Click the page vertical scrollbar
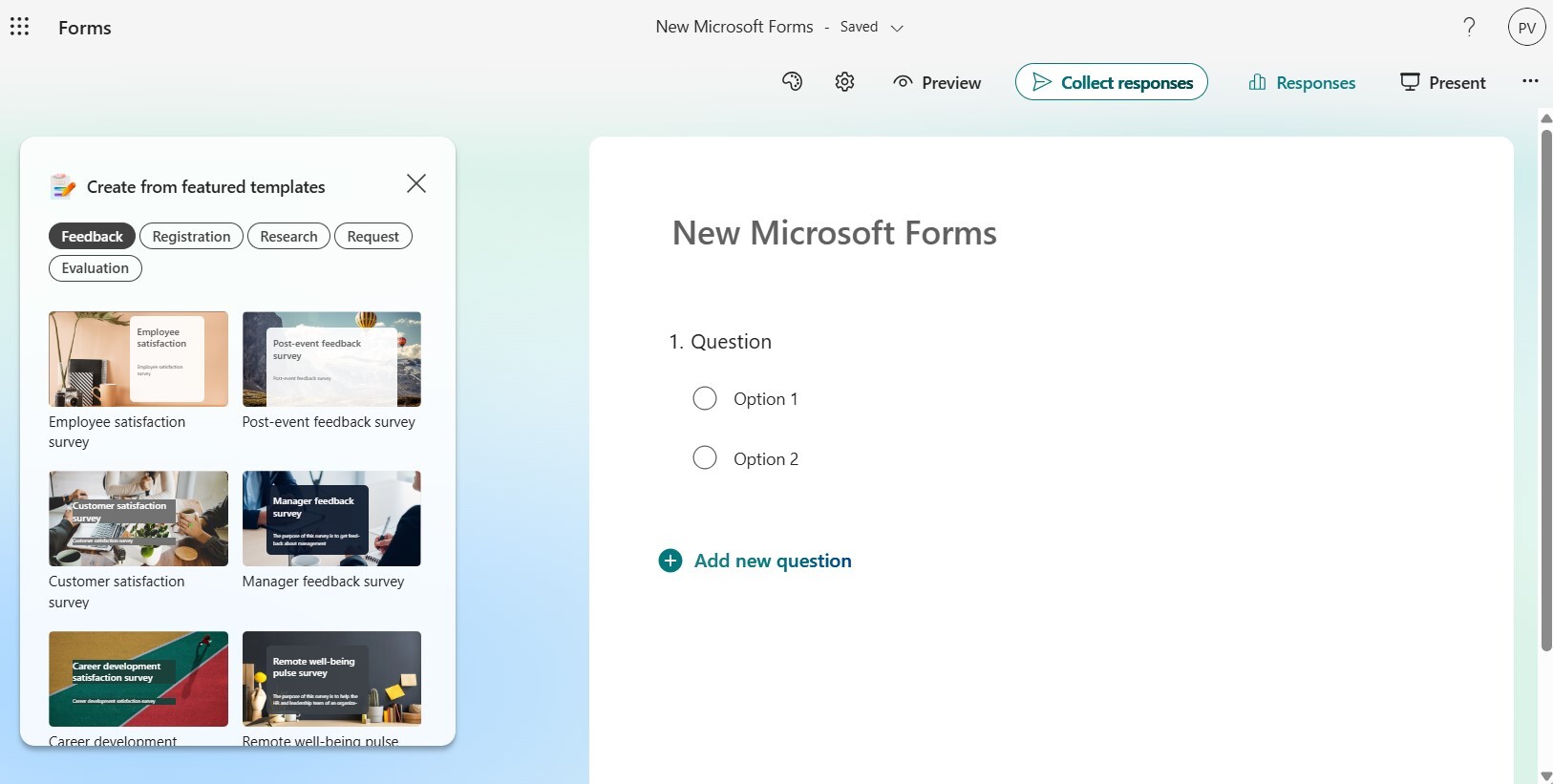The image size is (1553, 784). pos(1546,390)
